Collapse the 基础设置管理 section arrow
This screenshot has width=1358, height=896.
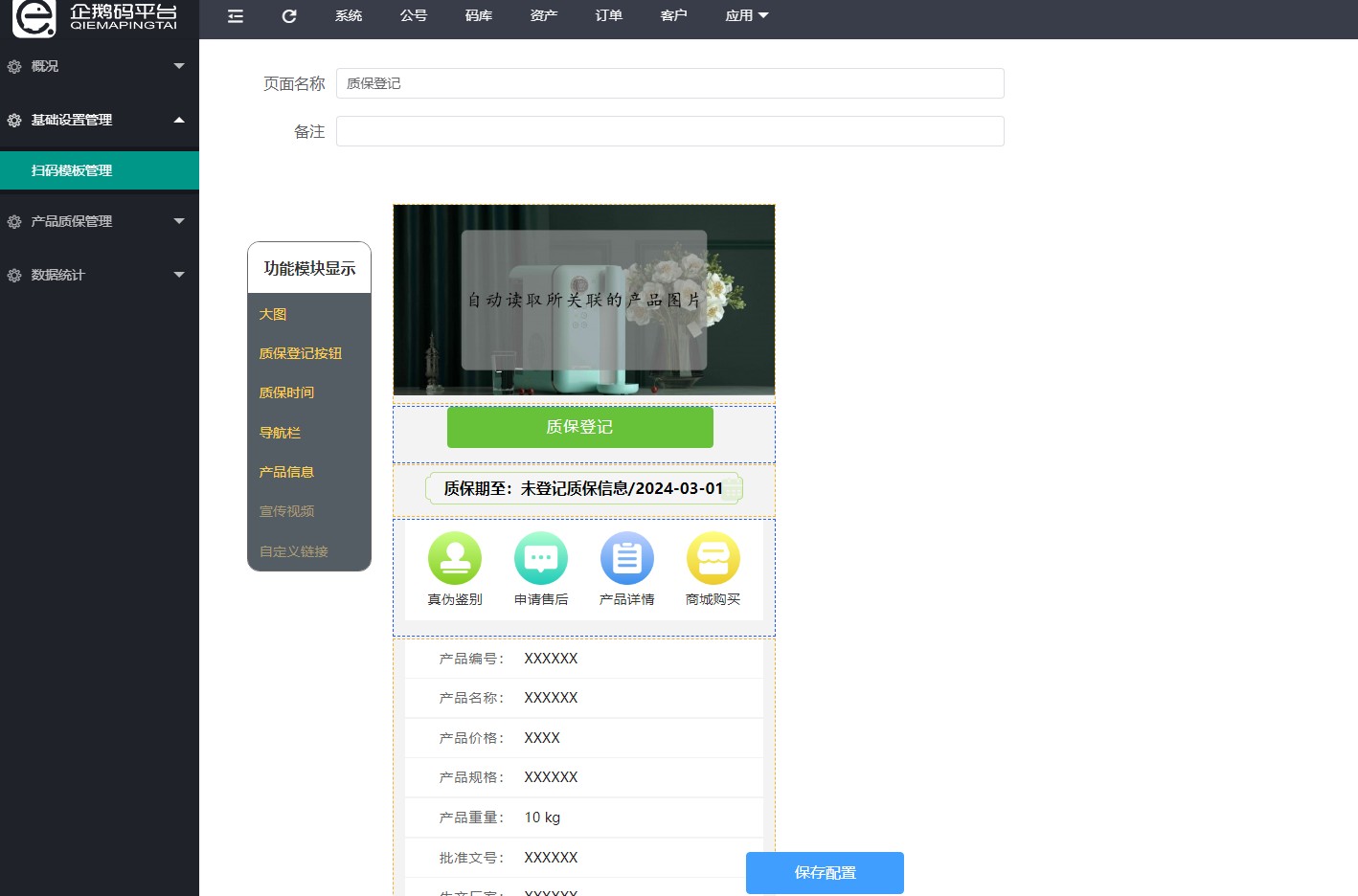179,120
